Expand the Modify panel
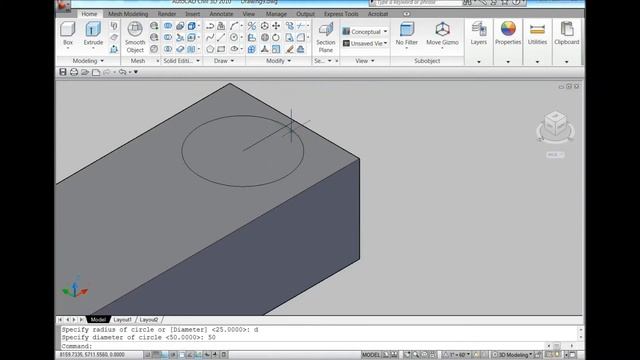Image resolution: width=640 pixels, height=360 pixels. [x=279, y=61]
